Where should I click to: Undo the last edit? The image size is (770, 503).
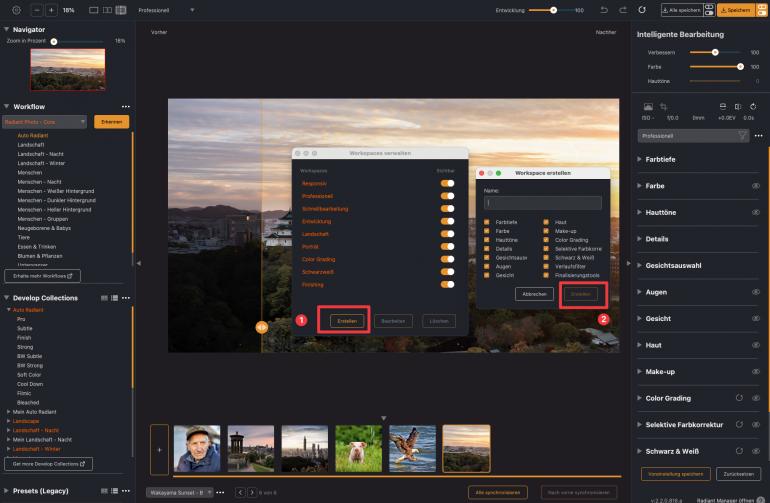(x=604, y=10)
